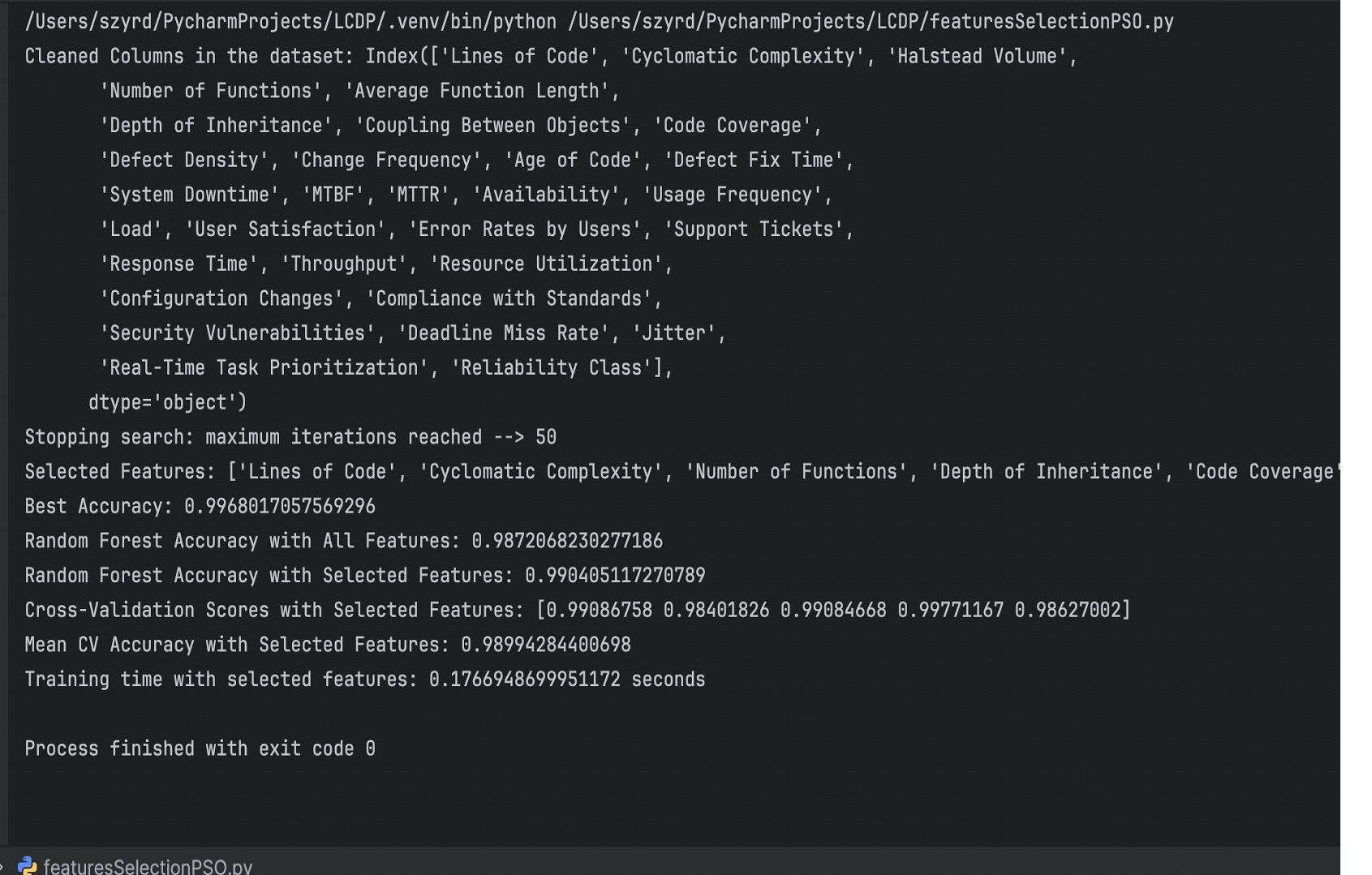Select the Mean CV Accuracy line
Image resolution: width=1372 pixels, height=875 pixels.
328,645
